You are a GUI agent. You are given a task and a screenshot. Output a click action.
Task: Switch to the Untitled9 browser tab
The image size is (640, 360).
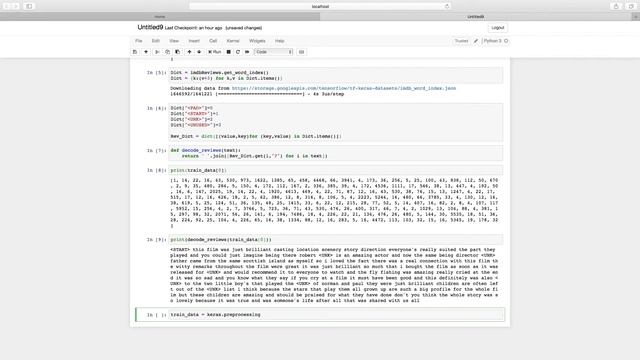[476, 17]
